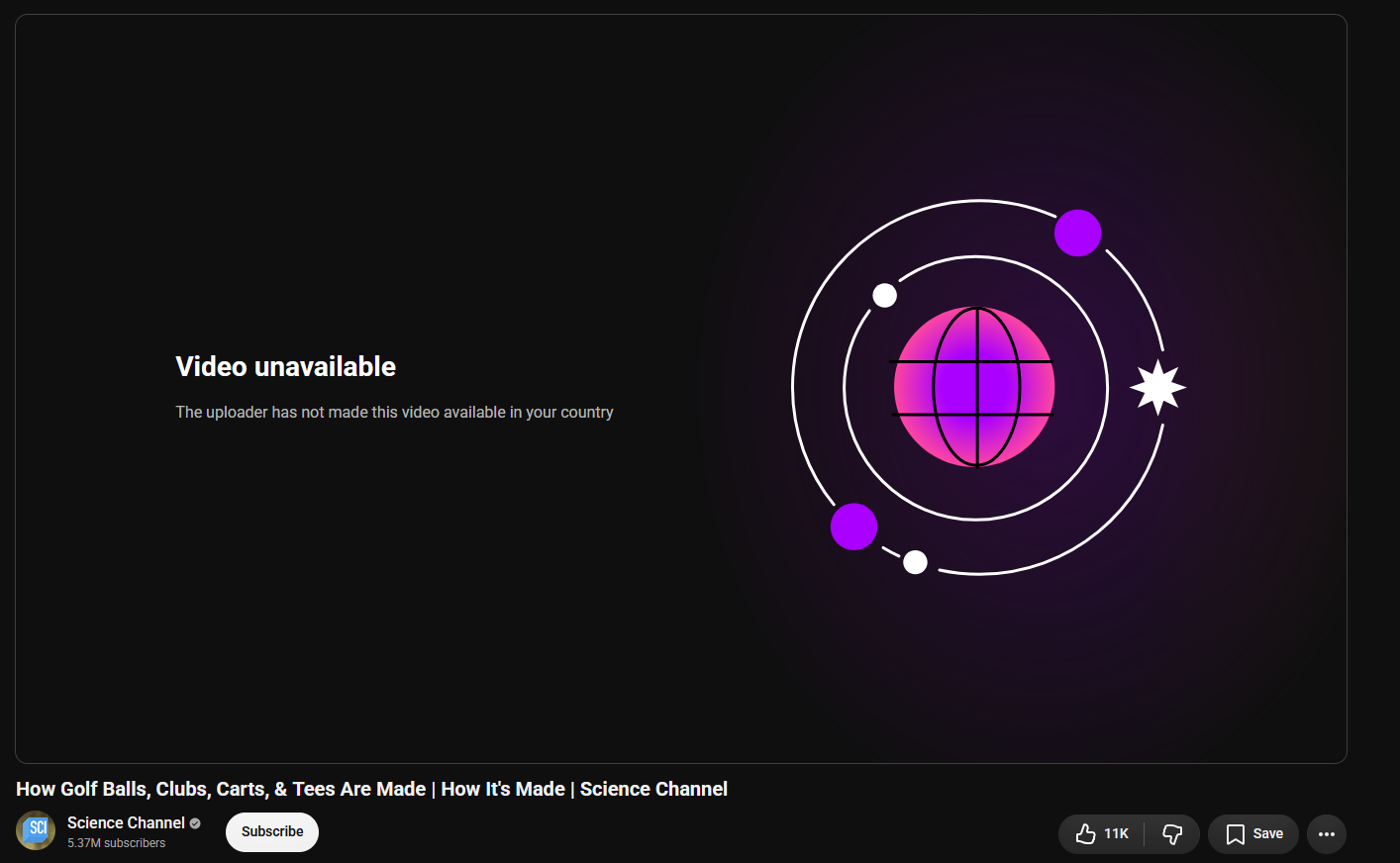Click the lower-left purple planet

(853, 527)
